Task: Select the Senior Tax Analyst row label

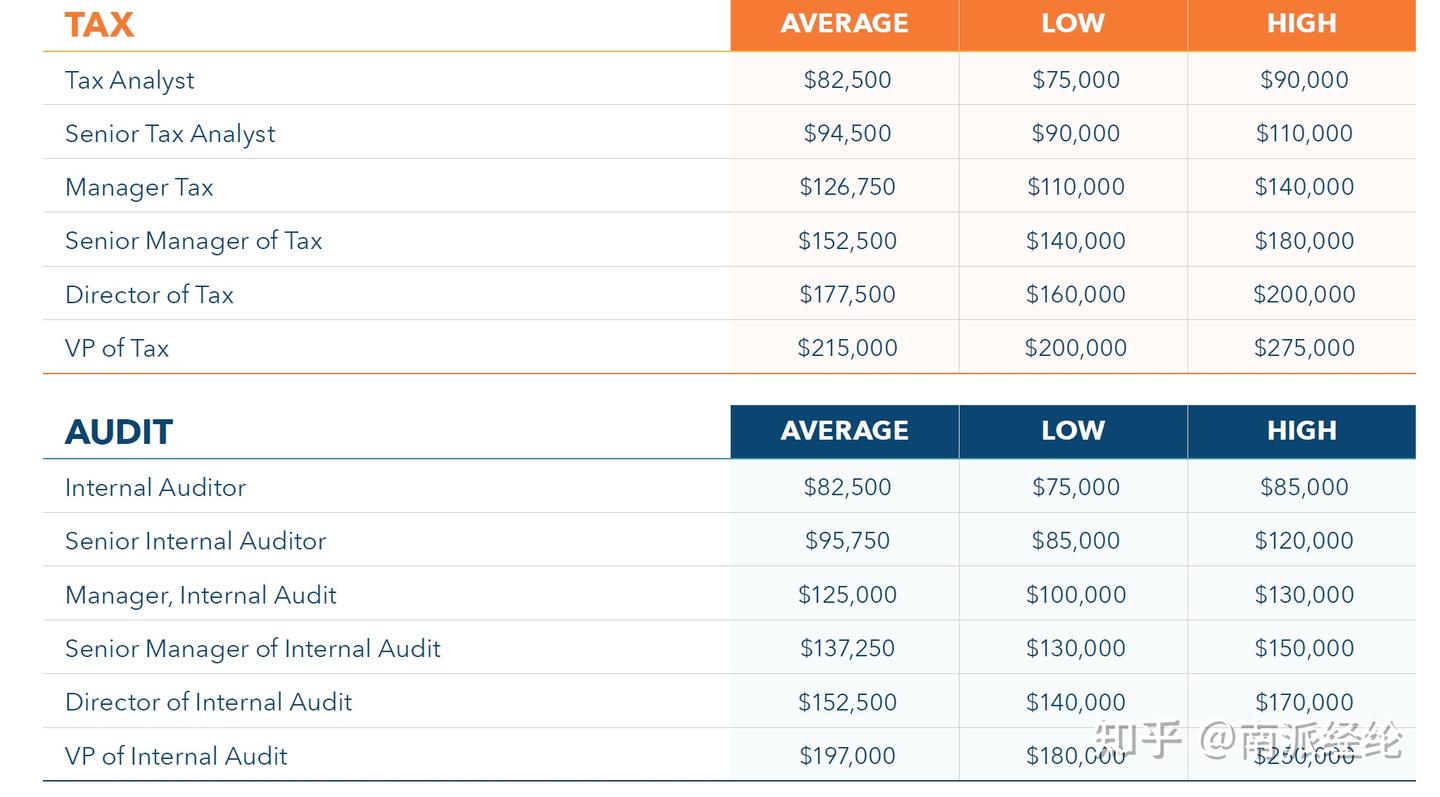Action: 170,134
